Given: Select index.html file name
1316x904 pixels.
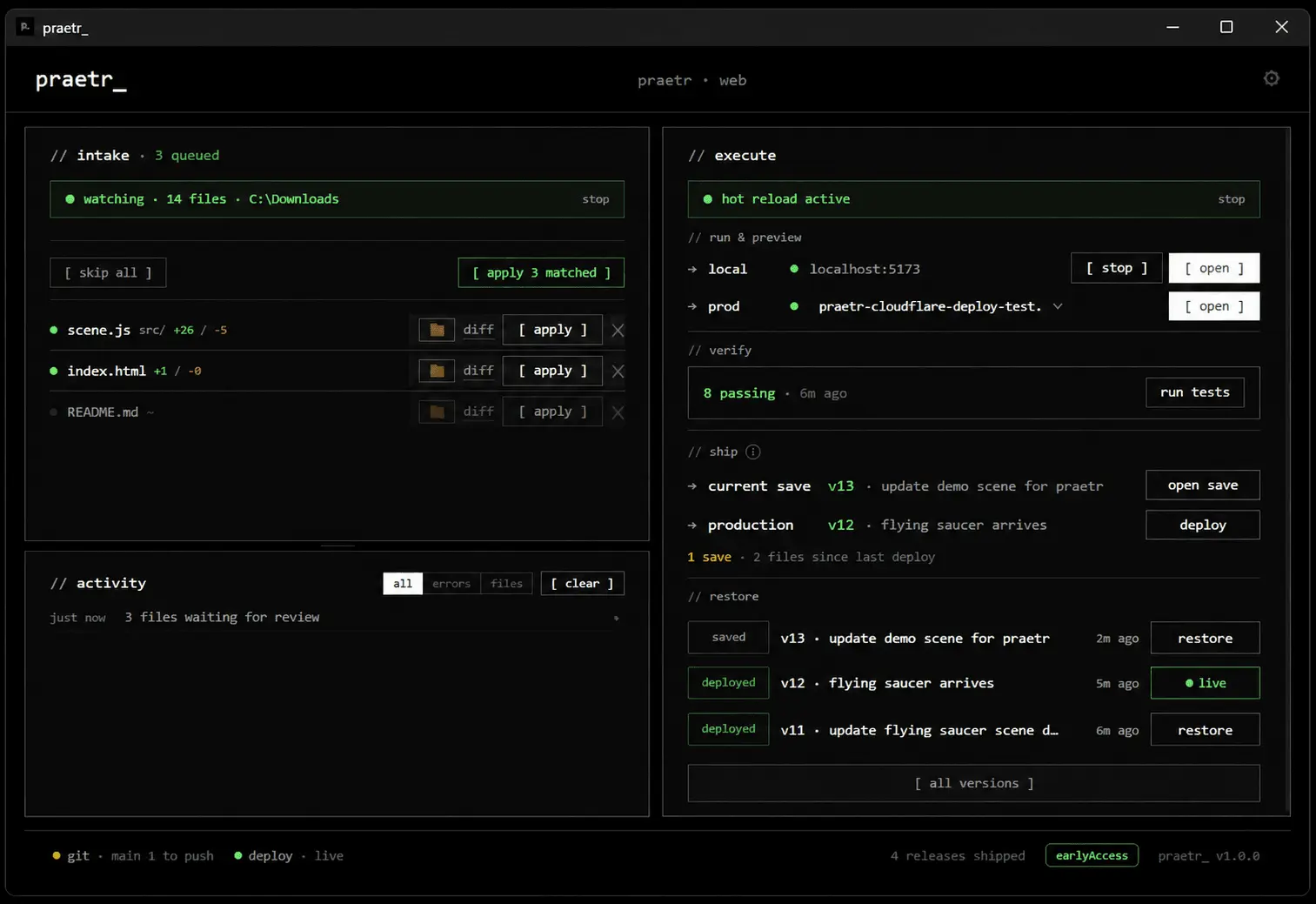Looking at the screenshot, I should coord(107,371).
